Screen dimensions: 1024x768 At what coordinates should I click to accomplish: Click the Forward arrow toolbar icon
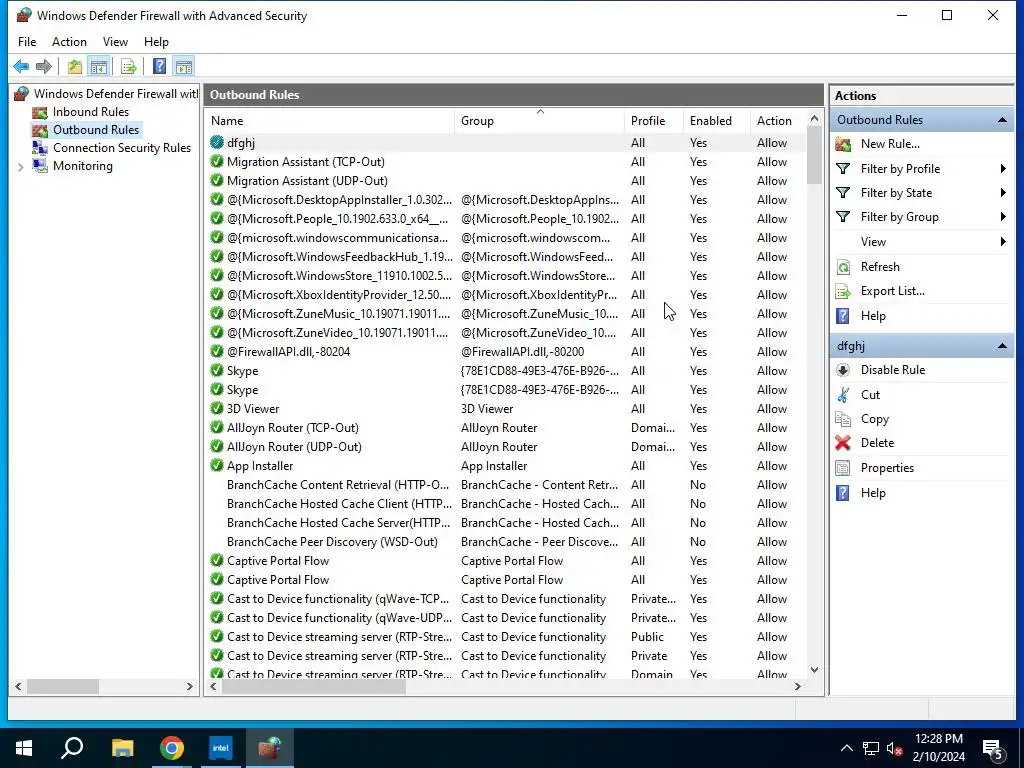(x=44, y=67)
